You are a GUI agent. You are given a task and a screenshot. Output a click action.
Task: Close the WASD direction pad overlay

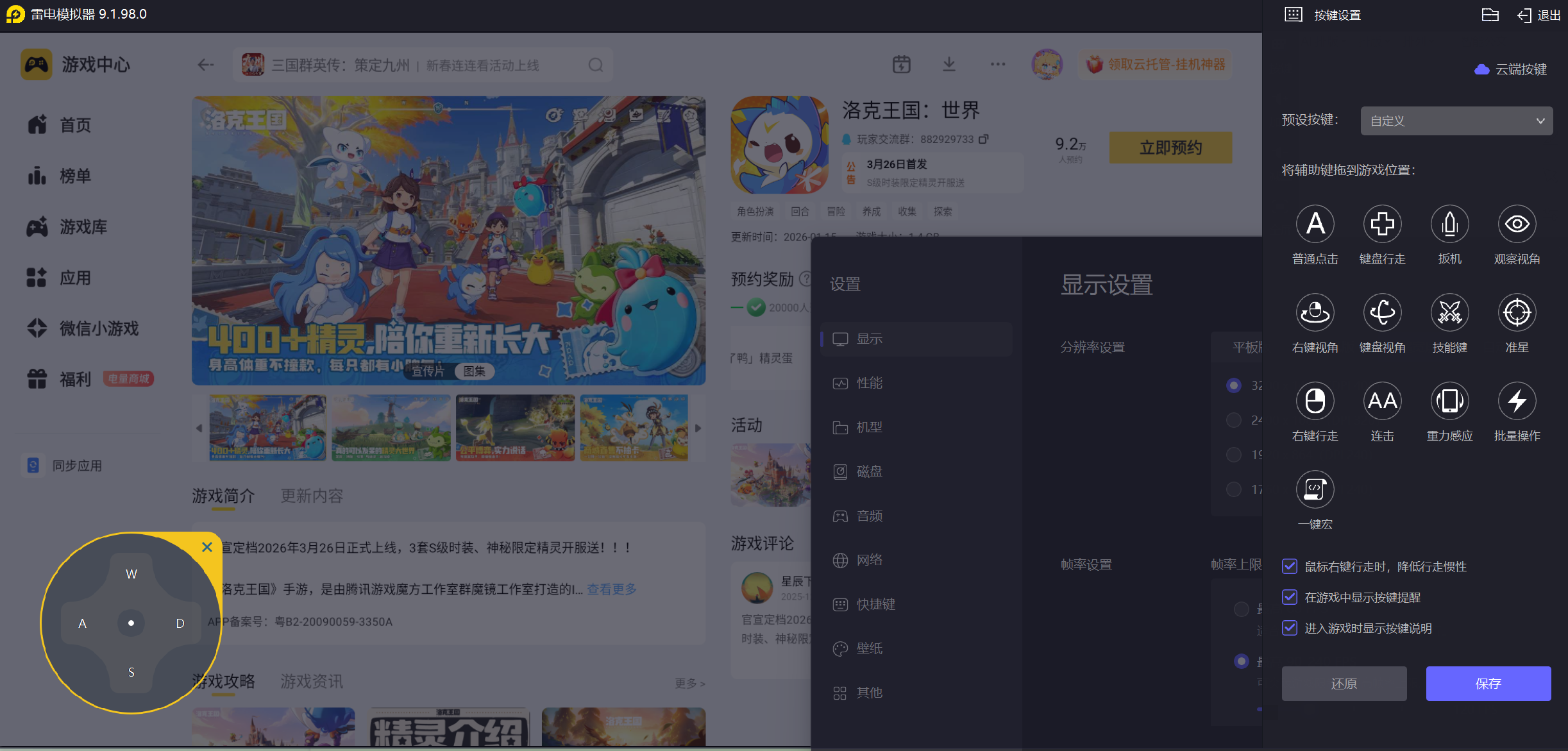point(207,547)
